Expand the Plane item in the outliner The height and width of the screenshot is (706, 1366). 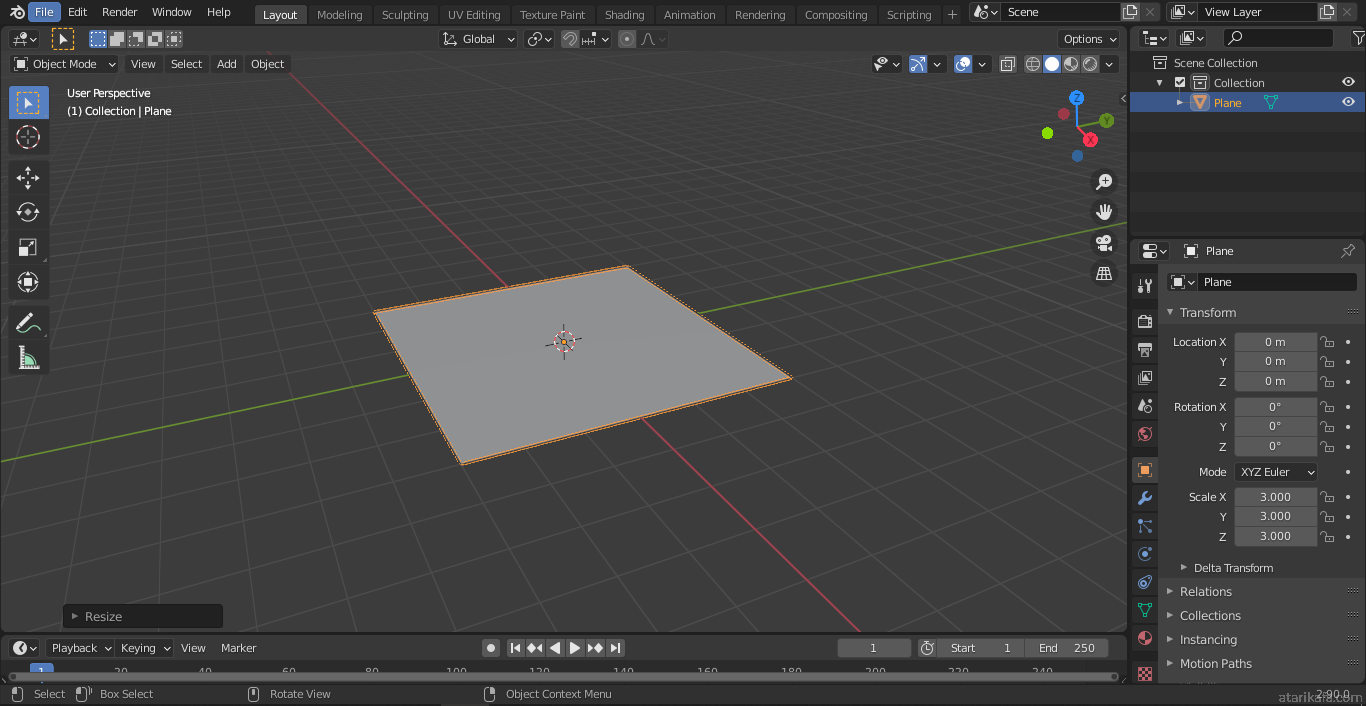coord(1180,103)
